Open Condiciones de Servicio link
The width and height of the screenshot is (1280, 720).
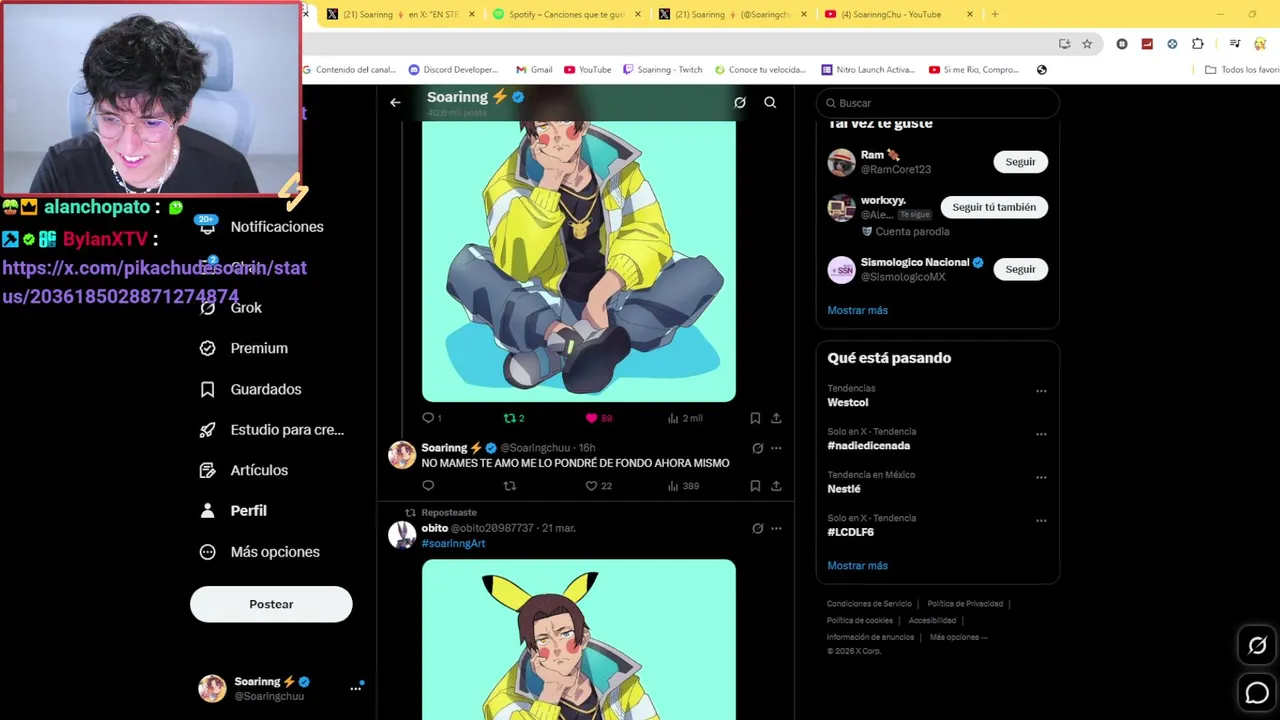[869, 604]
